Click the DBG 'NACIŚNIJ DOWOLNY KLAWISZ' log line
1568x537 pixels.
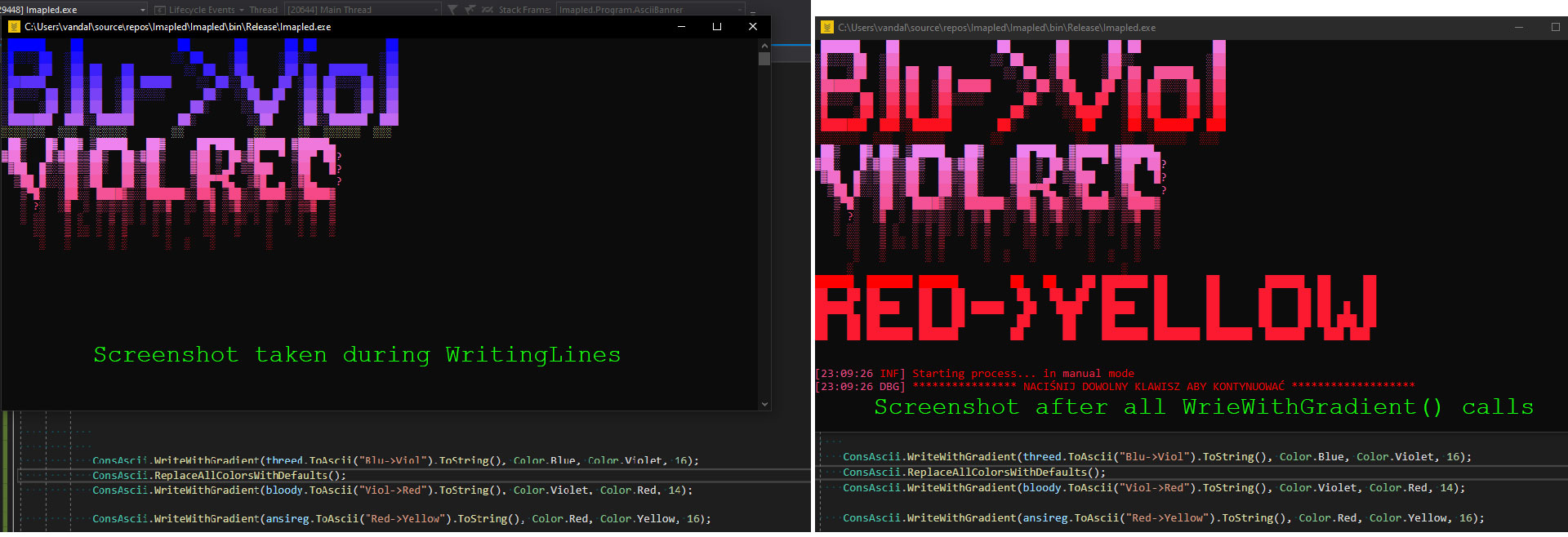click(1116, 387)
